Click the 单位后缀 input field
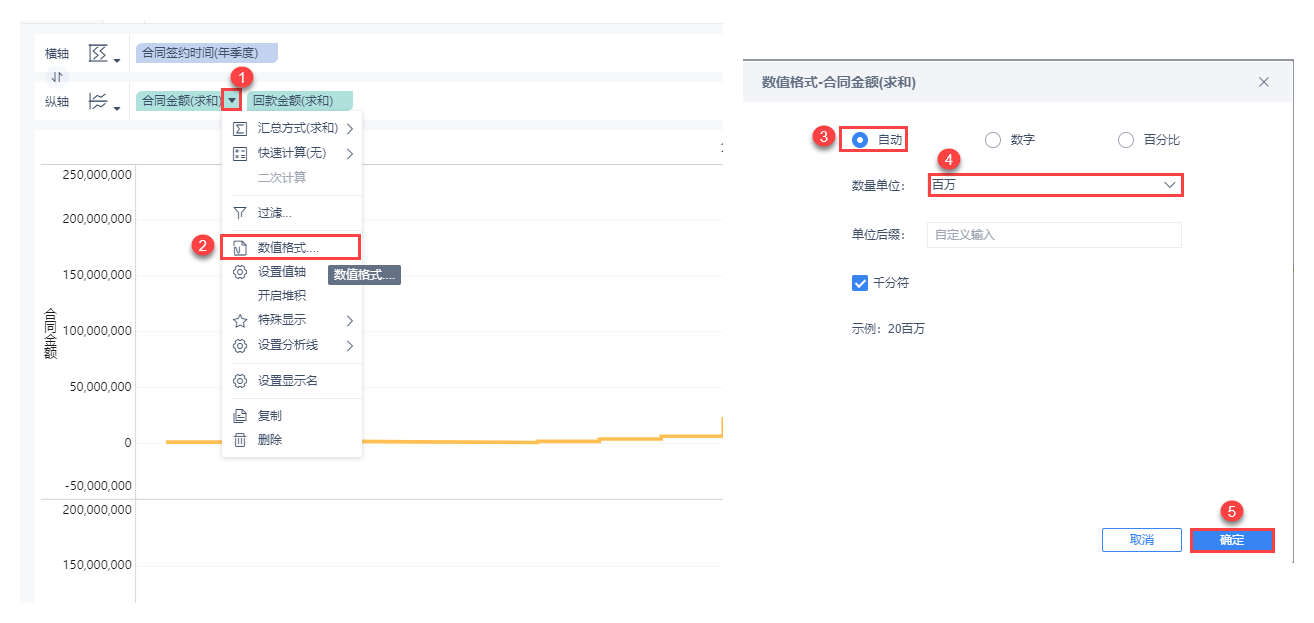1314x623 pixels. click(x=1054, y=235)
